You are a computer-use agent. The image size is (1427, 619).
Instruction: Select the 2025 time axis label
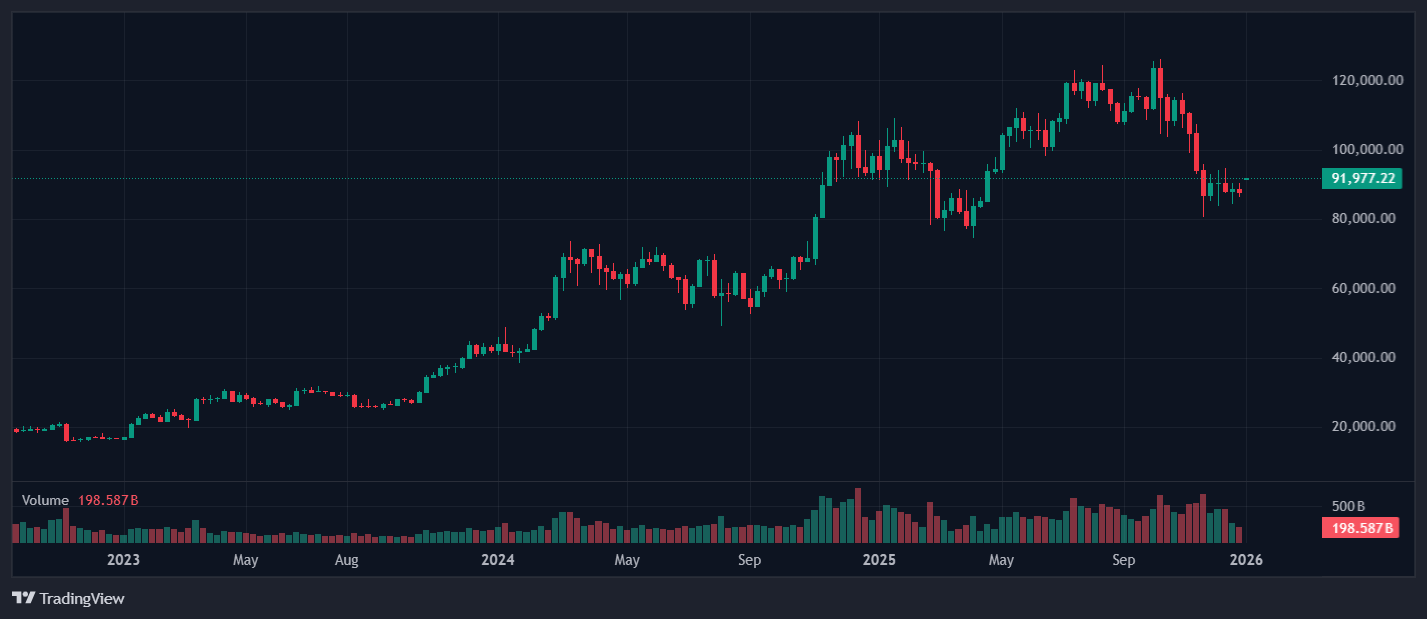(x=879, y=560)
